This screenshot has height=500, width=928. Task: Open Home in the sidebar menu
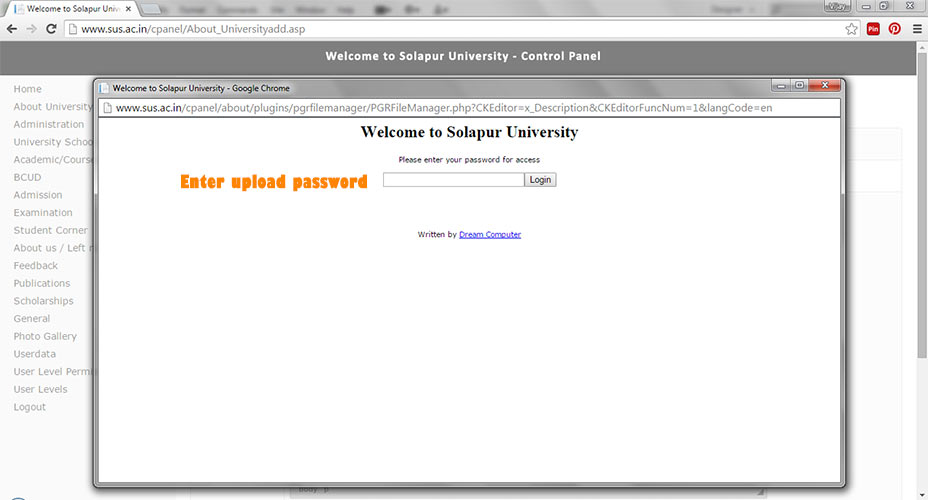pyautogui.click(x=27, y=89)
